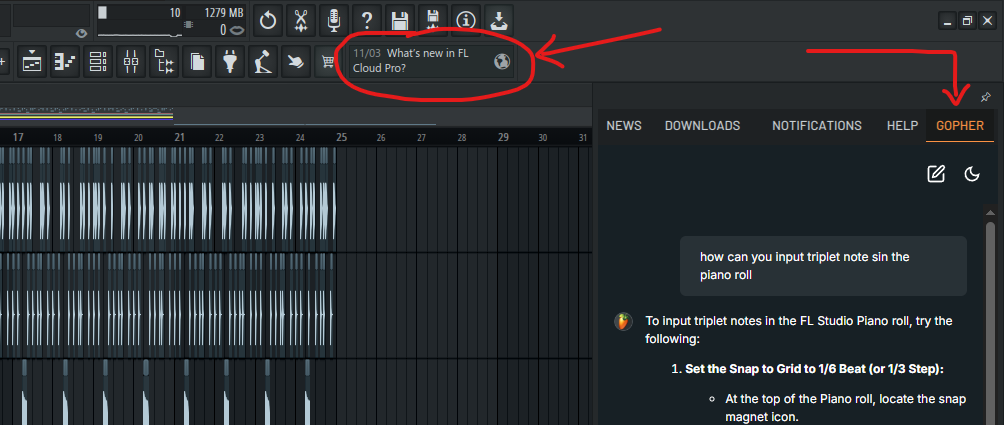The image size is (1004, 425).
Task: Pin the side panel with the pin icon
Action: point(985,97)
